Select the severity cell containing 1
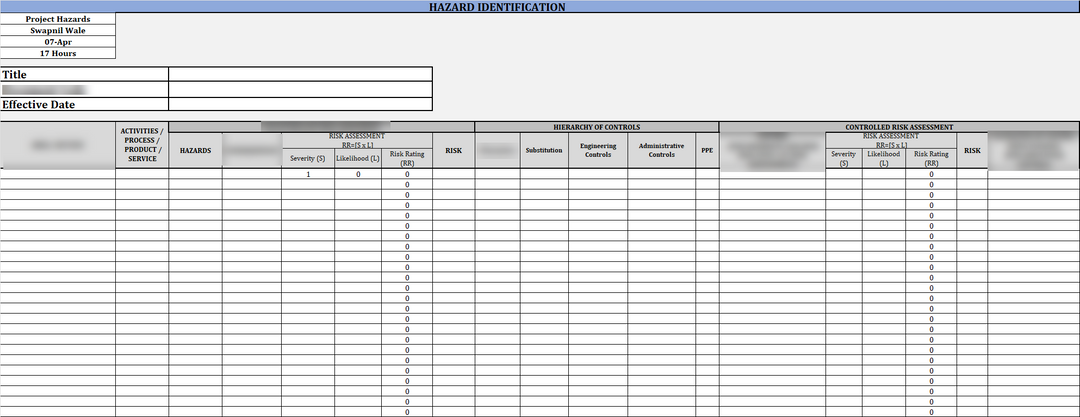This screenshot has width=1080, height=417. [308, 174]
